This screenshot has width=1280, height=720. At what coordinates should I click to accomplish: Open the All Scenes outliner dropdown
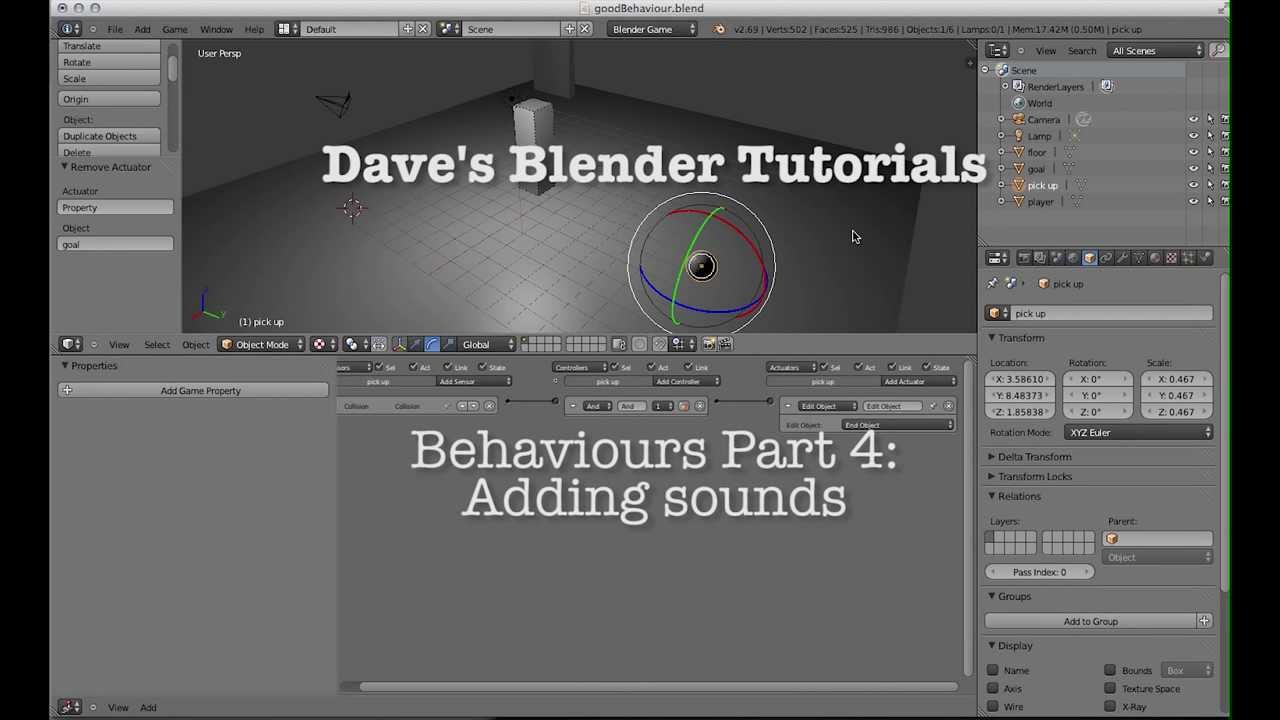[x=1156, y=50]
